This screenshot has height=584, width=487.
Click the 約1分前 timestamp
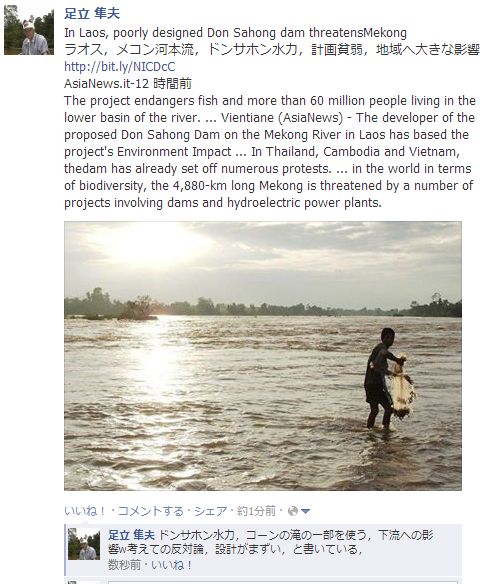[x=256, y=511]
